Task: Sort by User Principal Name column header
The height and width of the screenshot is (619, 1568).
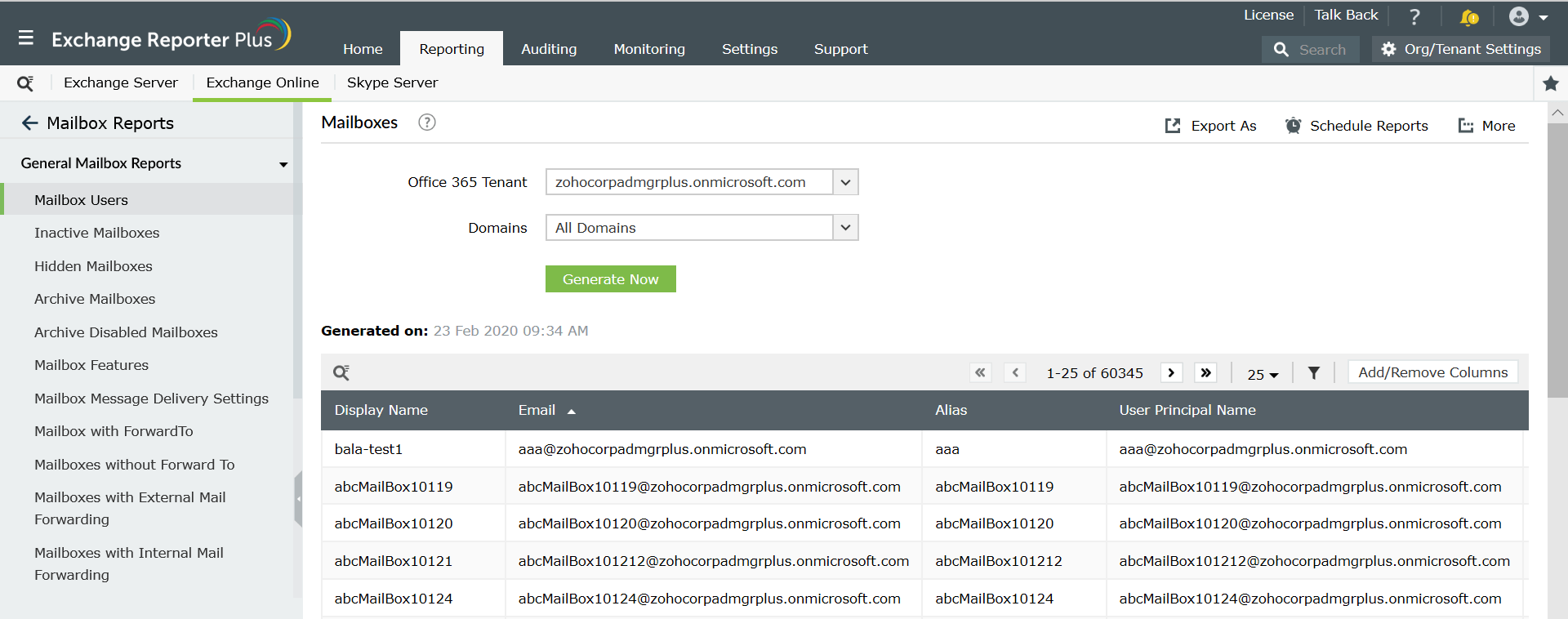Action: point(1187,410)
